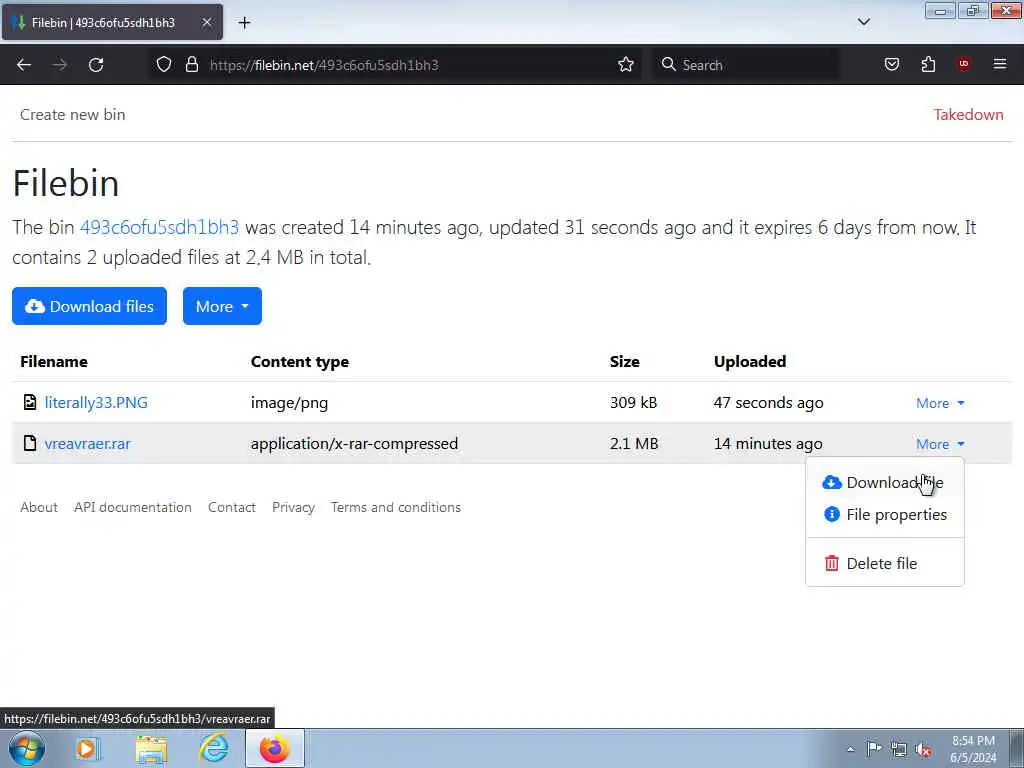Screen dimensions: 1024x768
Task: Open the shield tracking protection icon
Action: pyautogui.click(x=164, y=64)
